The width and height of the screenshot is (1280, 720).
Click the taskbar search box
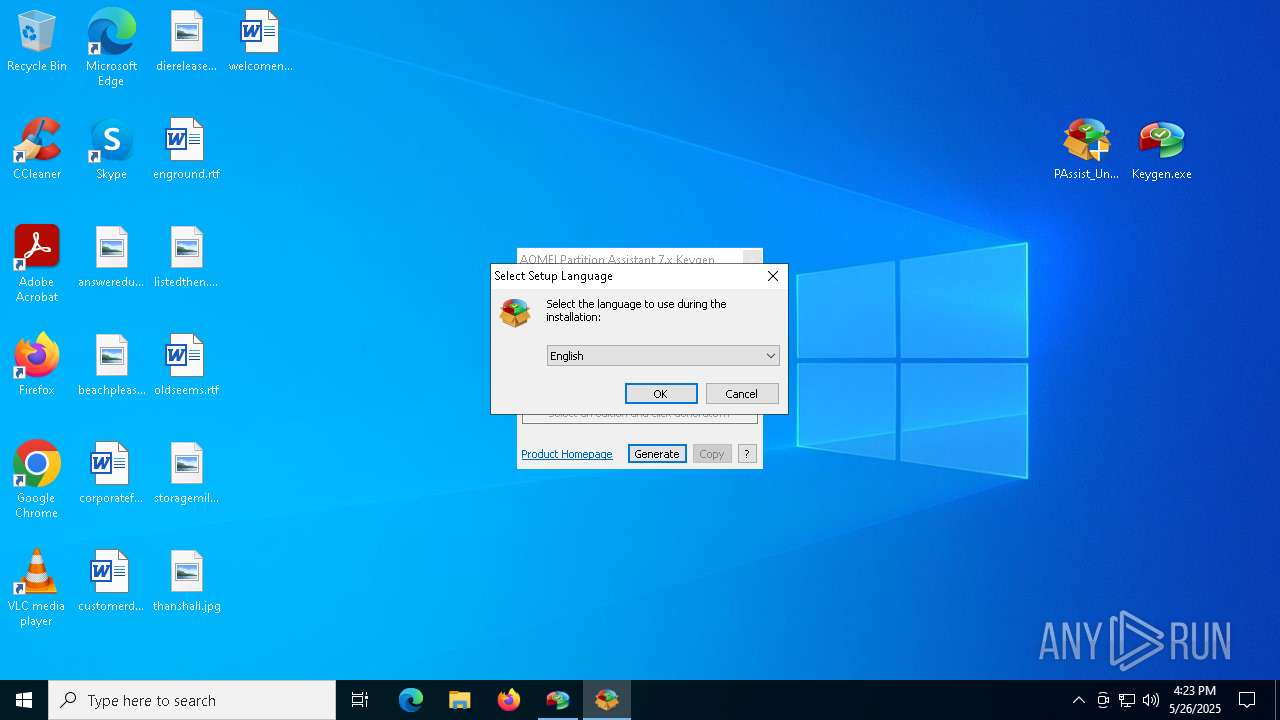(x=192, y=700)
